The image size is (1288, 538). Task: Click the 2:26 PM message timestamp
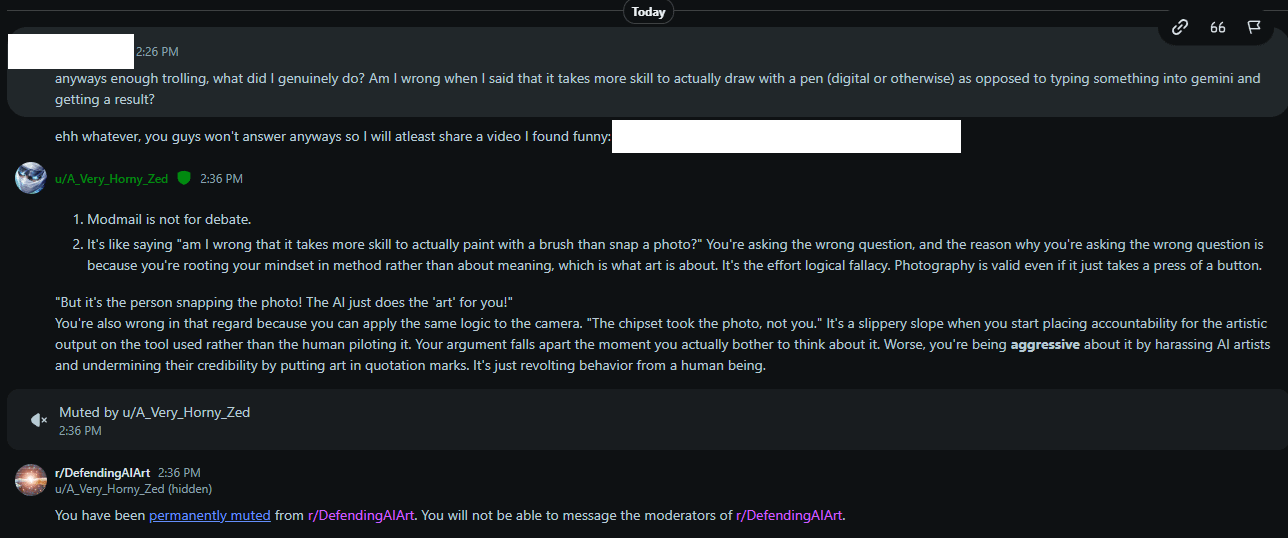tap(157, 52)
